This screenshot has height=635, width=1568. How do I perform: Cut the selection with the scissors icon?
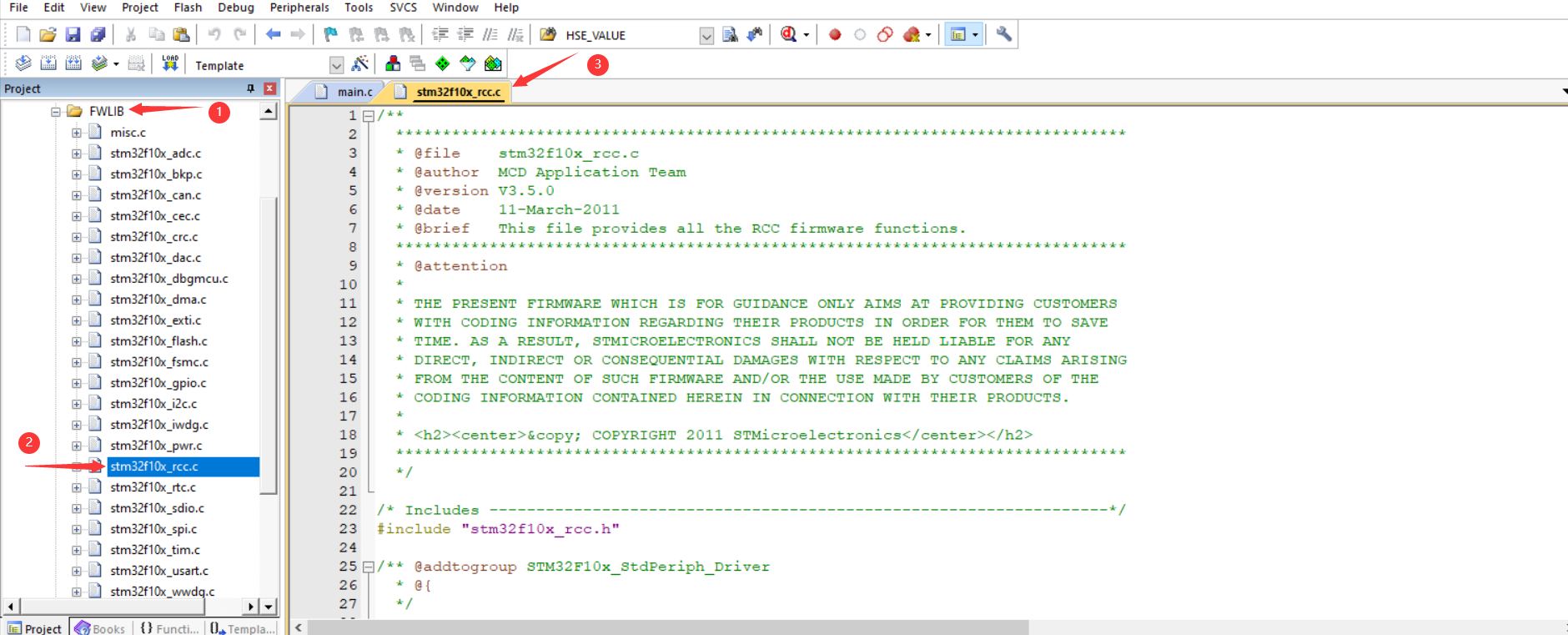coord(131,34)
